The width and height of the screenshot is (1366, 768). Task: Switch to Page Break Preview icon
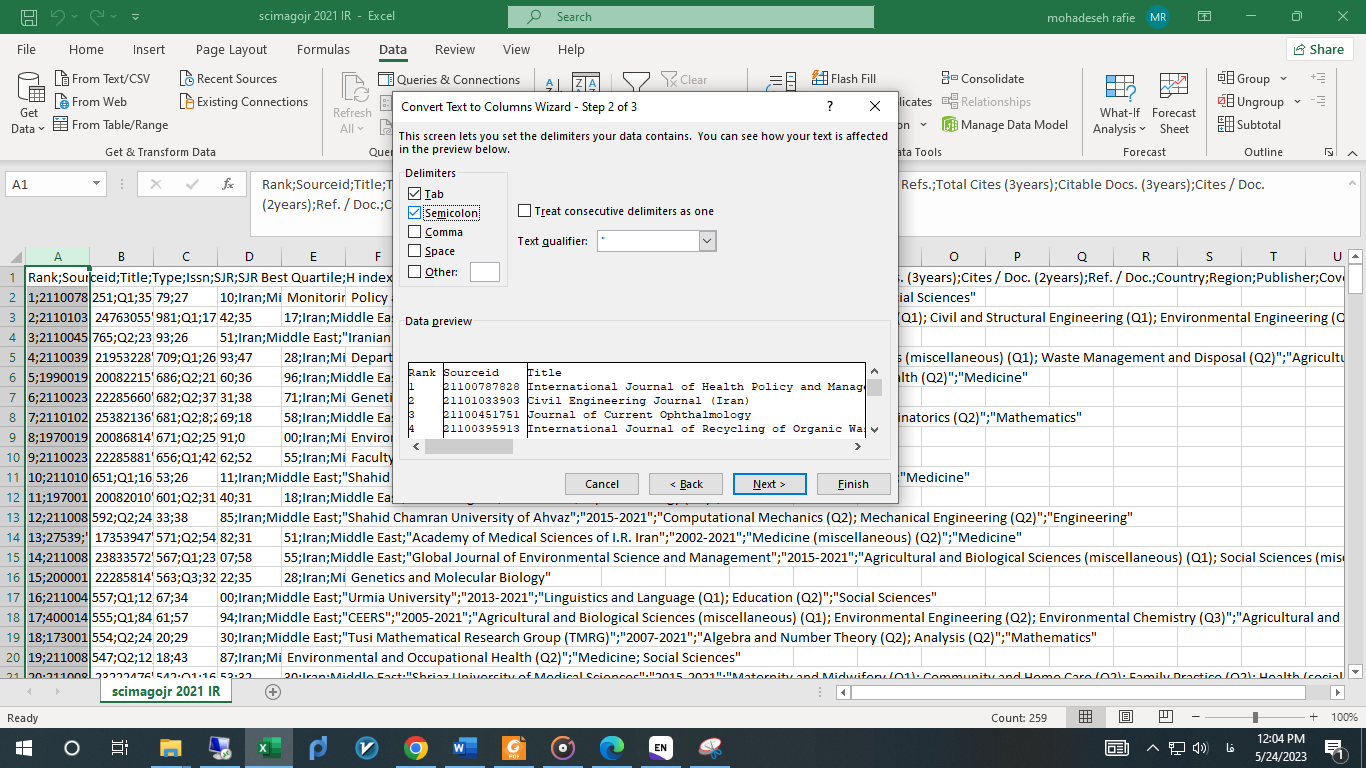click(1165, 717)
